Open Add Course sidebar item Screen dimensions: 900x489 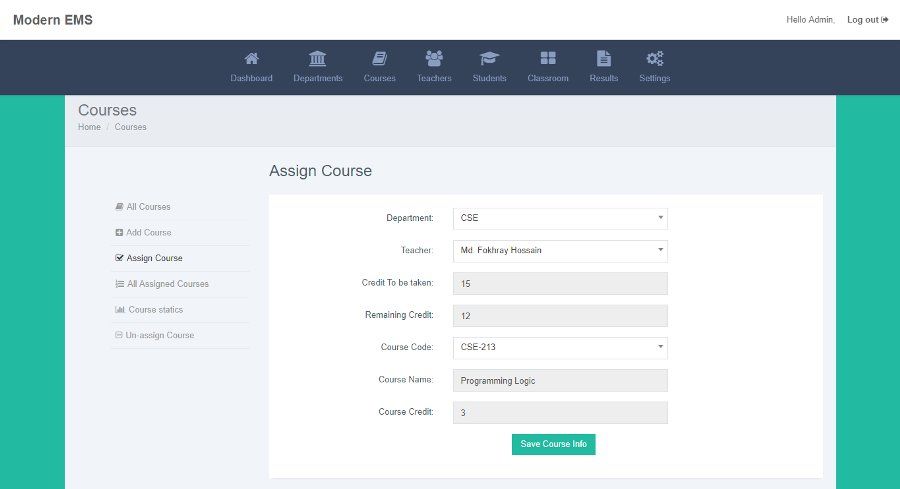tap(148, 233)
